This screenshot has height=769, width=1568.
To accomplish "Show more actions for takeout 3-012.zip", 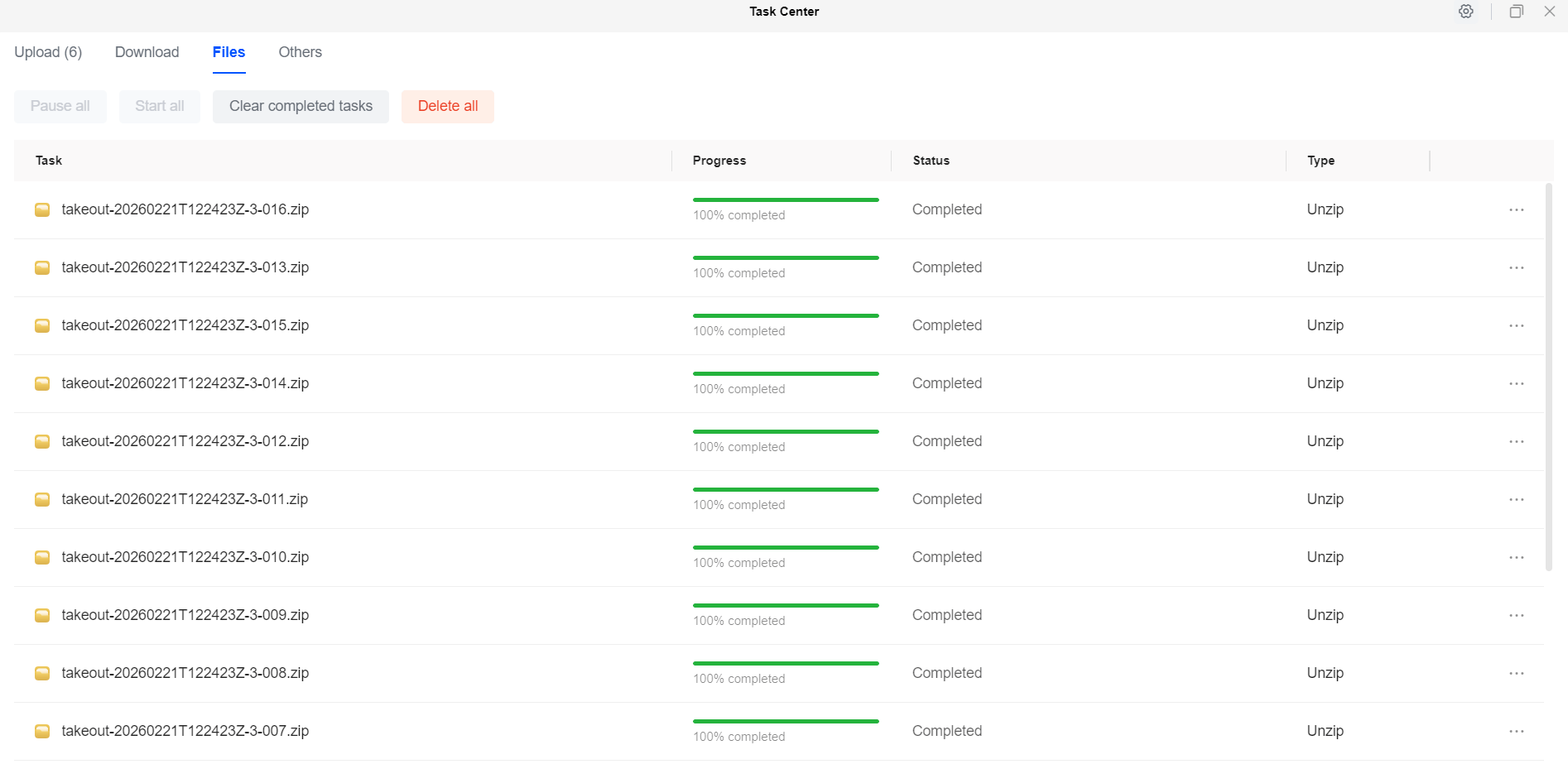I will [1516, 442].
